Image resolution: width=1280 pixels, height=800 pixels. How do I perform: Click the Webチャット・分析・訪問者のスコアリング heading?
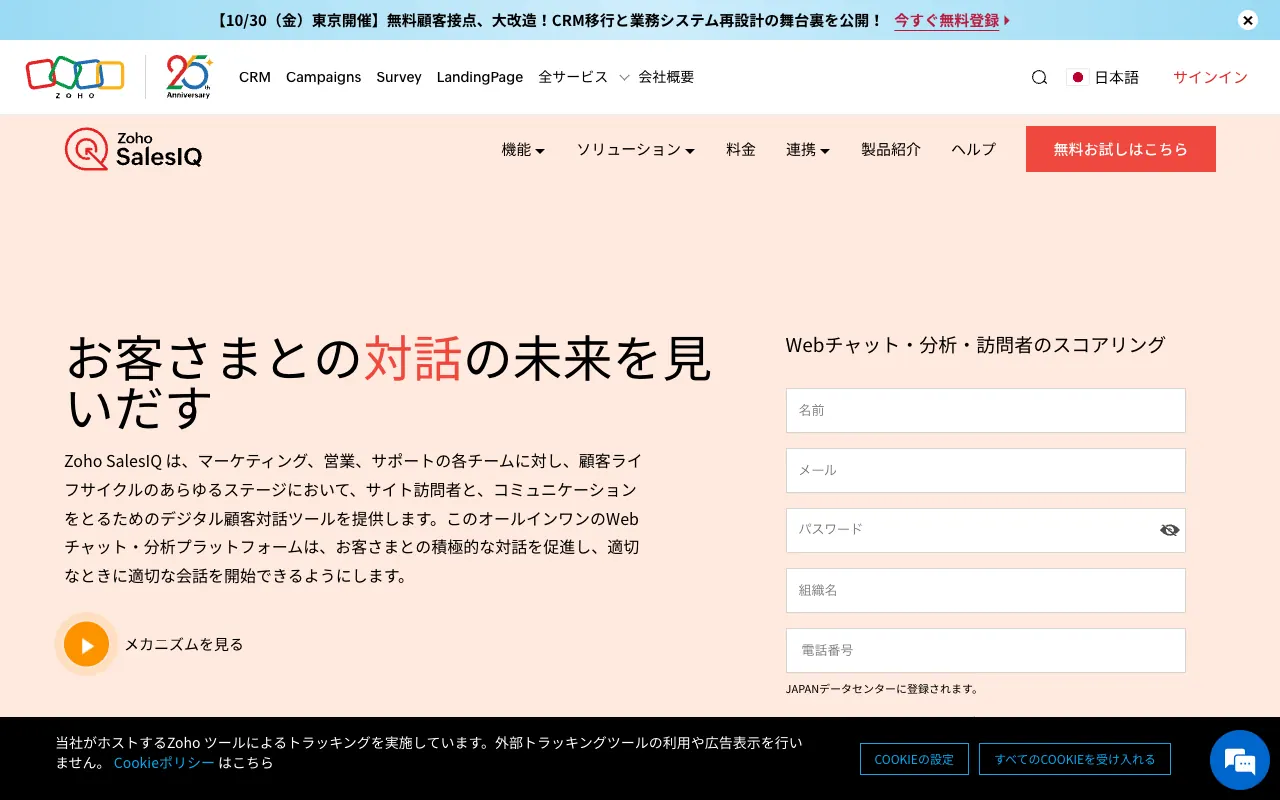pyautogui.click(x=976, y=345)
